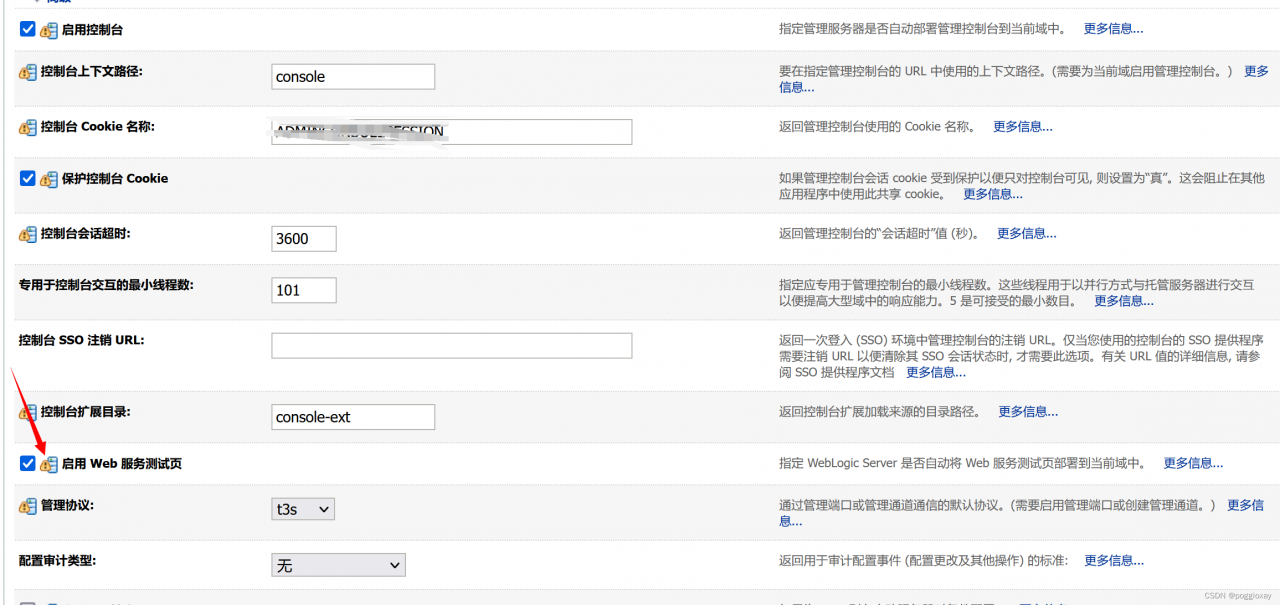This screenshot has width=1280, height=605.
Task: Open 更多信息 link for 最小线程数 description
Action: (1123, 300)
